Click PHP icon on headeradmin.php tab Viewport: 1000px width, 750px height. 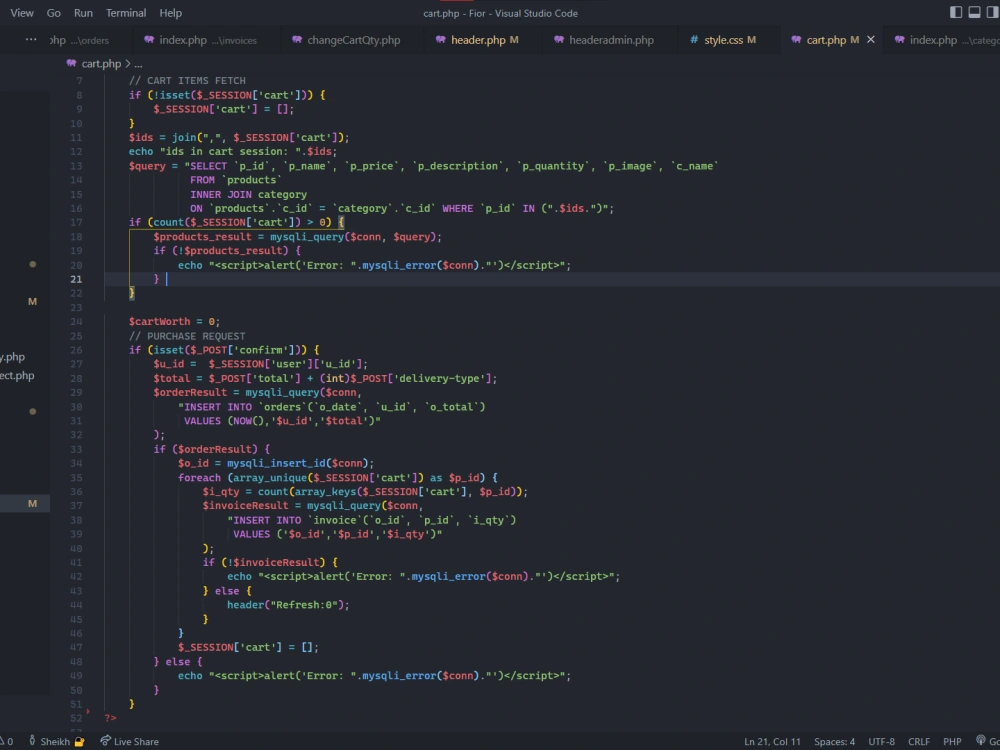[x=559, y=40]
